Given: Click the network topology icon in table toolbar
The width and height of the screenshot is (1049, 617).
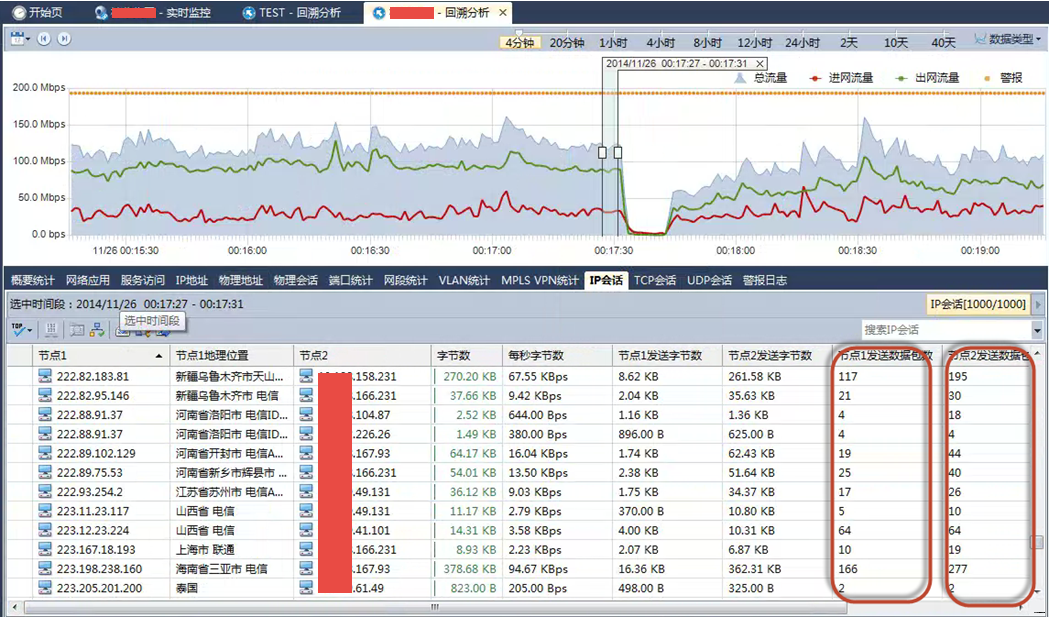Looking at the screenshot, I should coord(97,329).
